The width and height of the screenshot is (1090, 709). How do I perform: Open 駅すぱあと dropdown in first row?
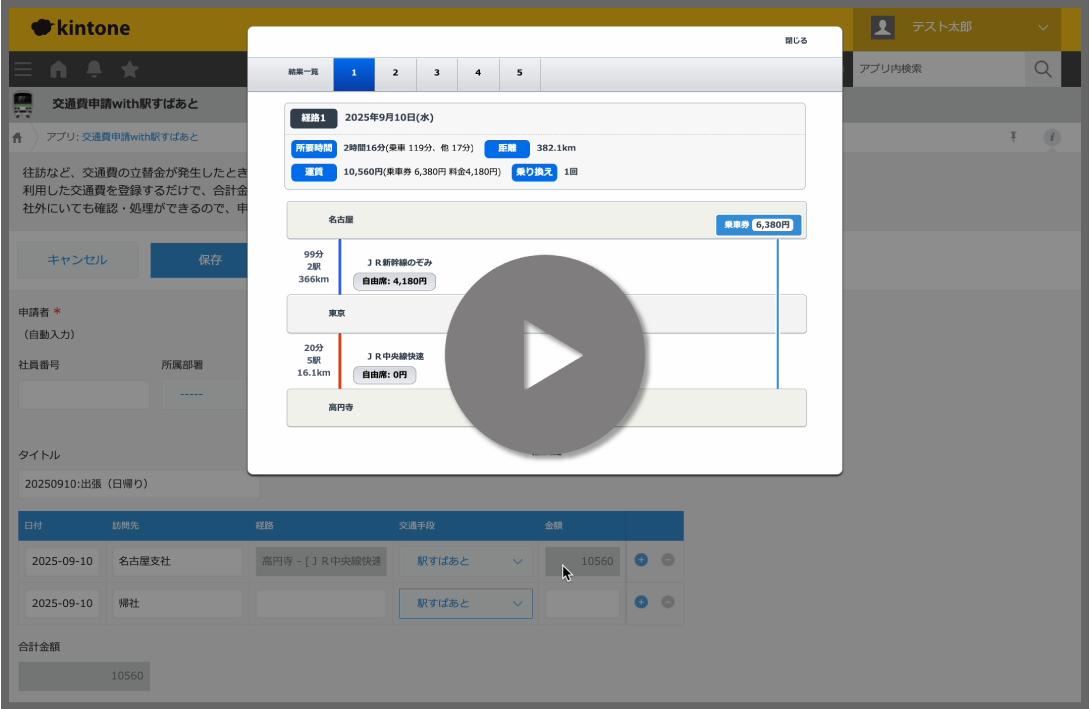466,561
